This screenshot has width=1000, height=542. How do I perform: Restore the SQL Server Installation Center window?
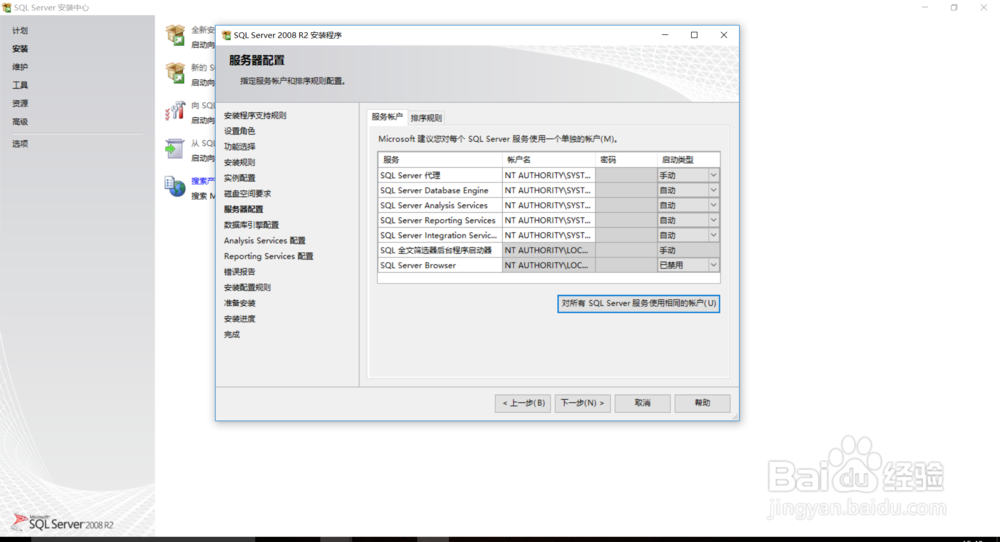[954, 8]
